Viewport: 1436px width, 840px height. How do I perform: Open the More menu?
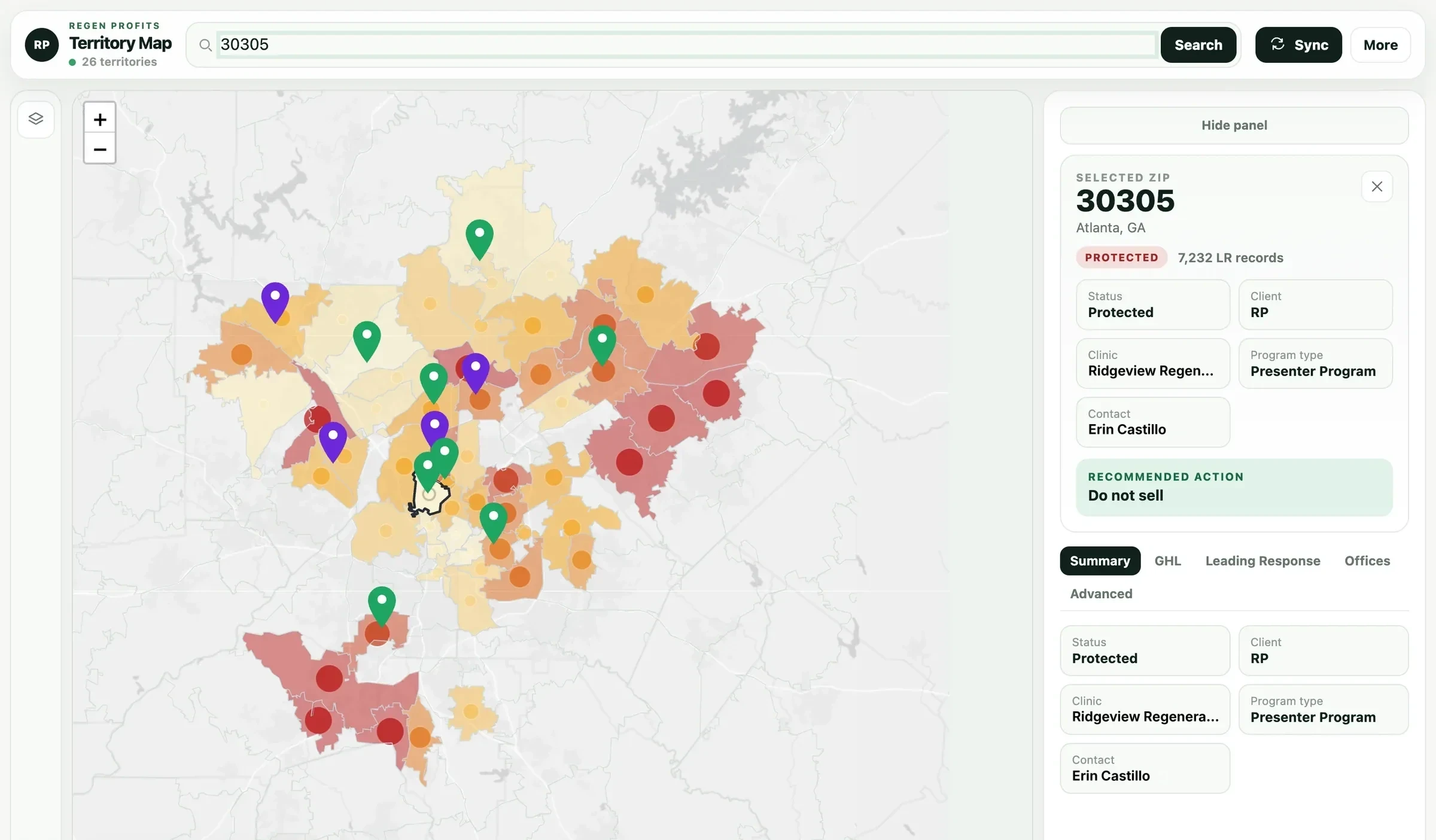pos(1380,45)
